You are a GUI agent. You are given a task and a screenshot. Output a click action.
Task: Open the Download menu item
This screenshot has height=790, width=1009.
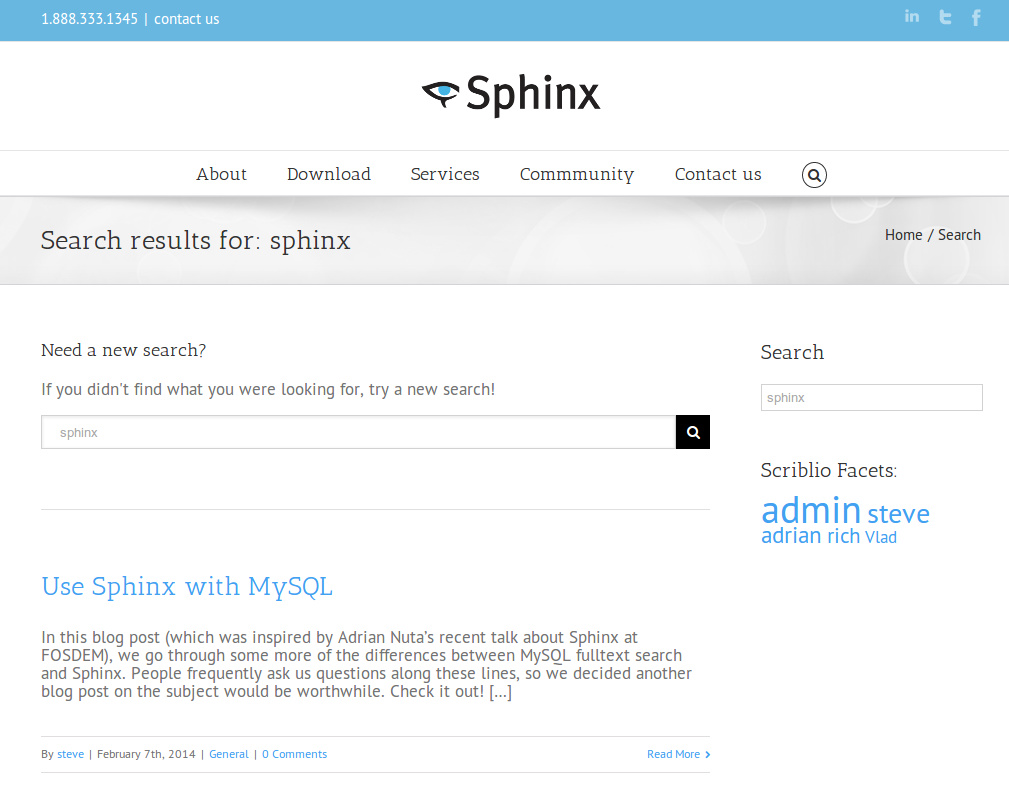[x=328, y=174]
